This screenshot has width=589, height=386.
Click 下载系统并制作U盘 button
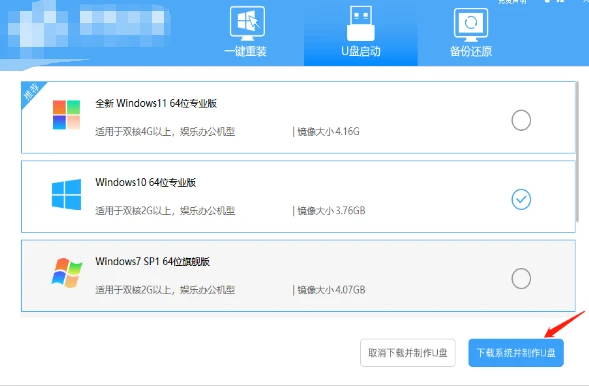point(516,353)
